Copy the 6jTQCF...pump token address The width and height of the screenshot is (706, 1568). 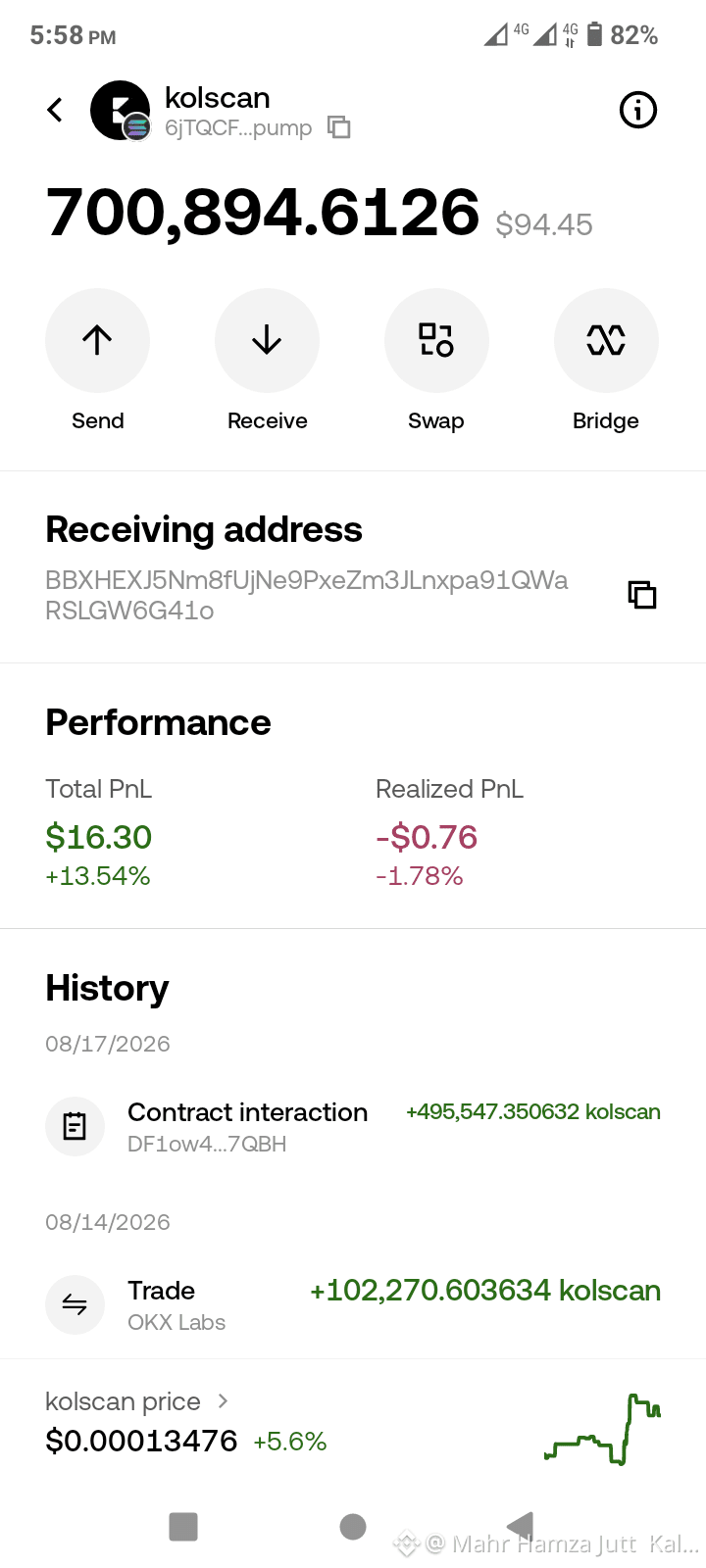[x=339, y=127]
